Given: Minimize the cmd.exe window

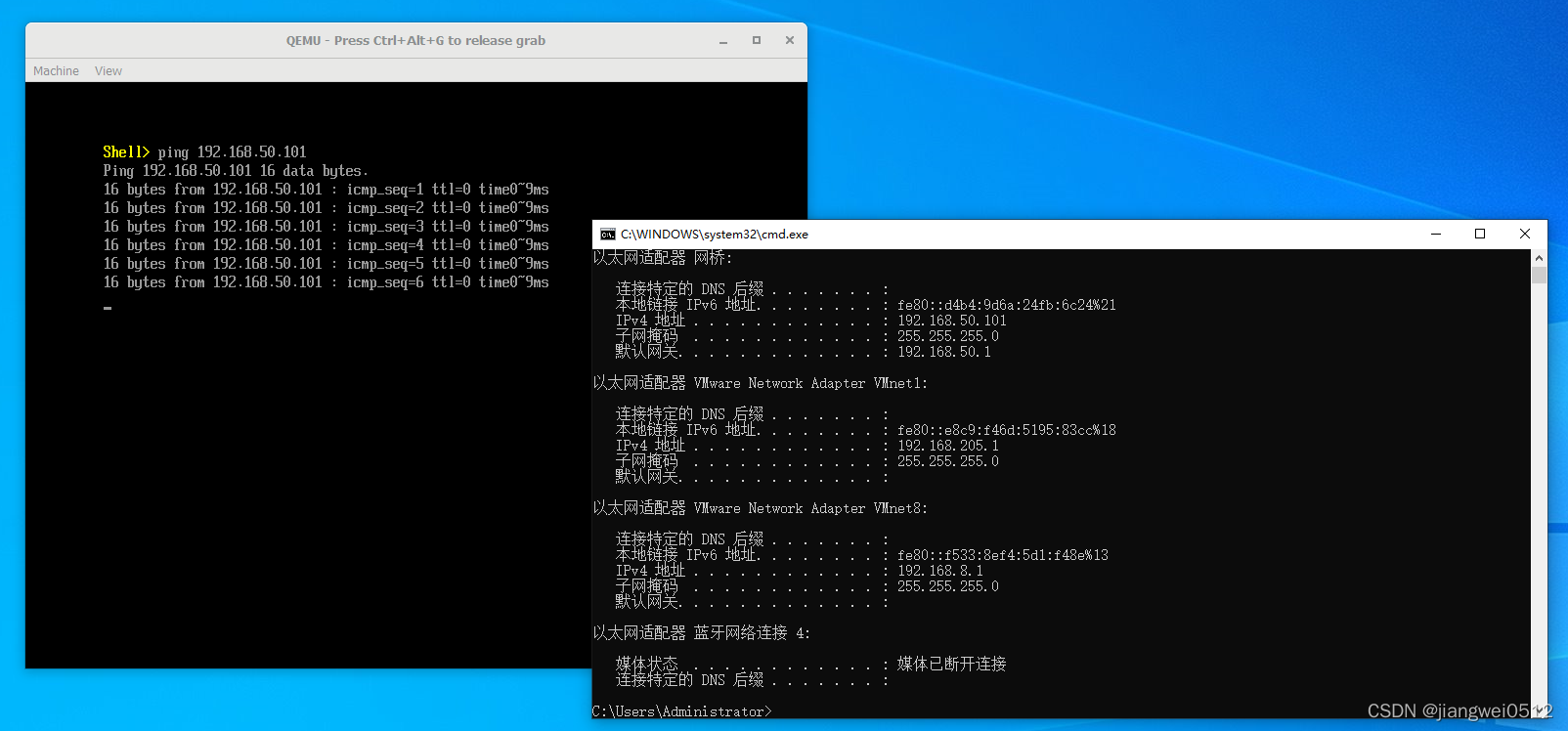Looking at the screenshot, I should click(x=1435, y=235).
